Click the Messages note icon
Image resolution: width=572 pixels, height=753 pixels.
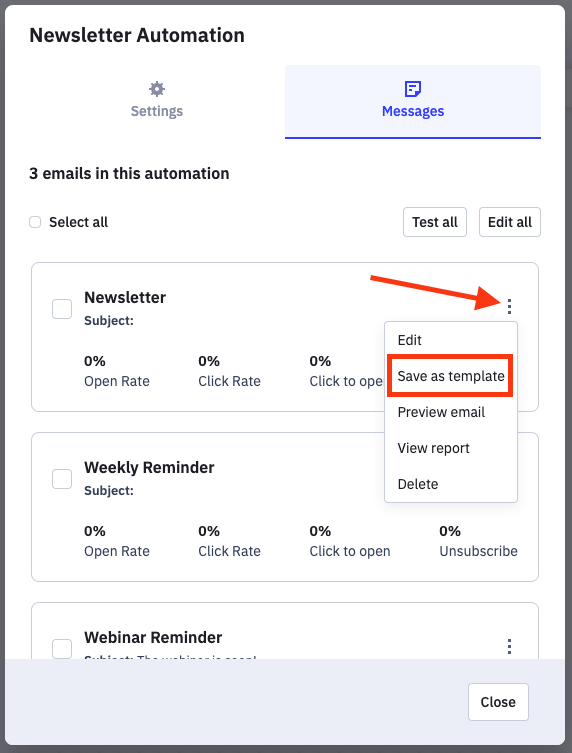[413, 89]
